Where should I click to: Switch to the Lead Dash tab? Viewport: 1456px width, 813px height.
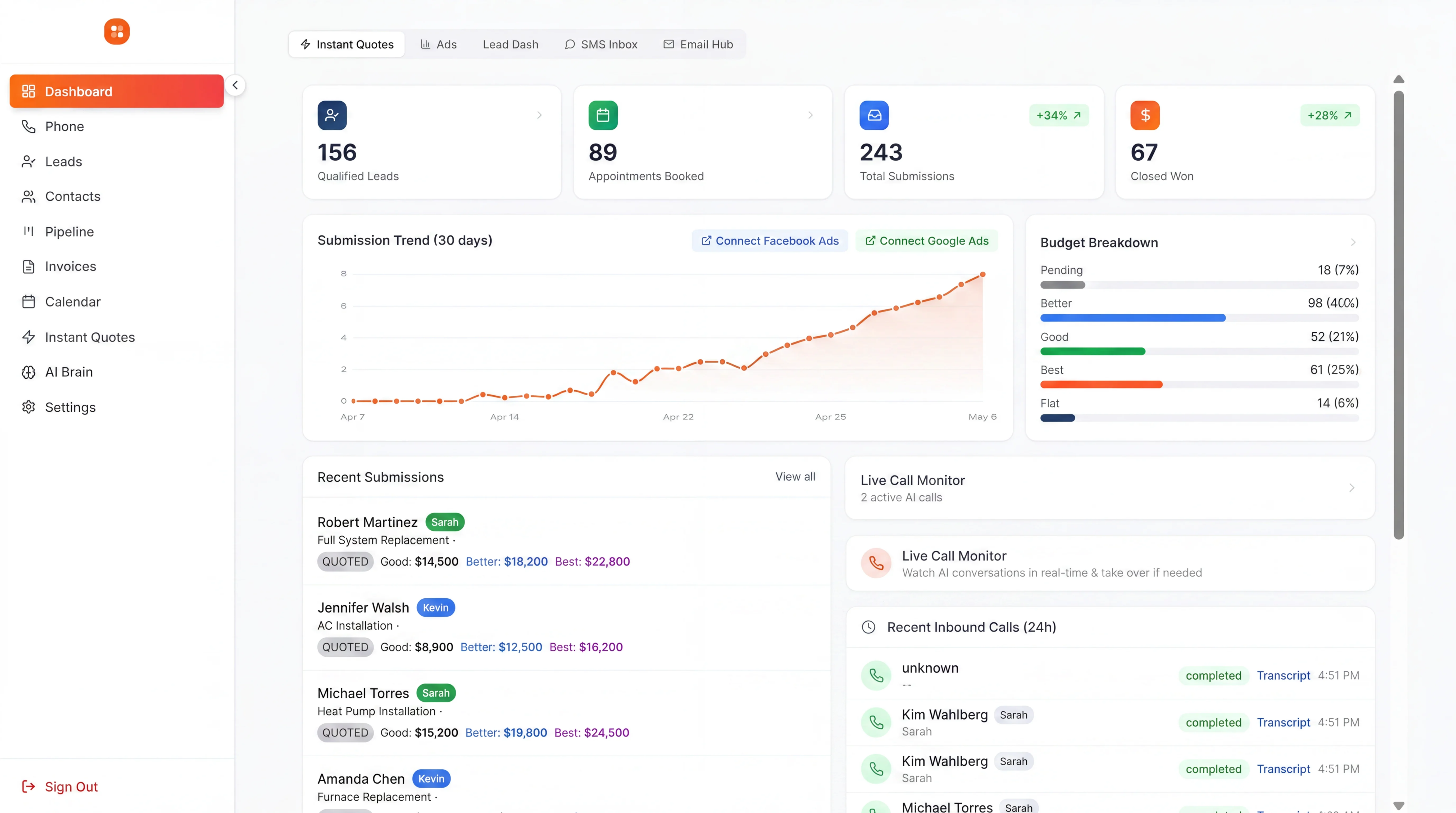(x=510, y=44)
